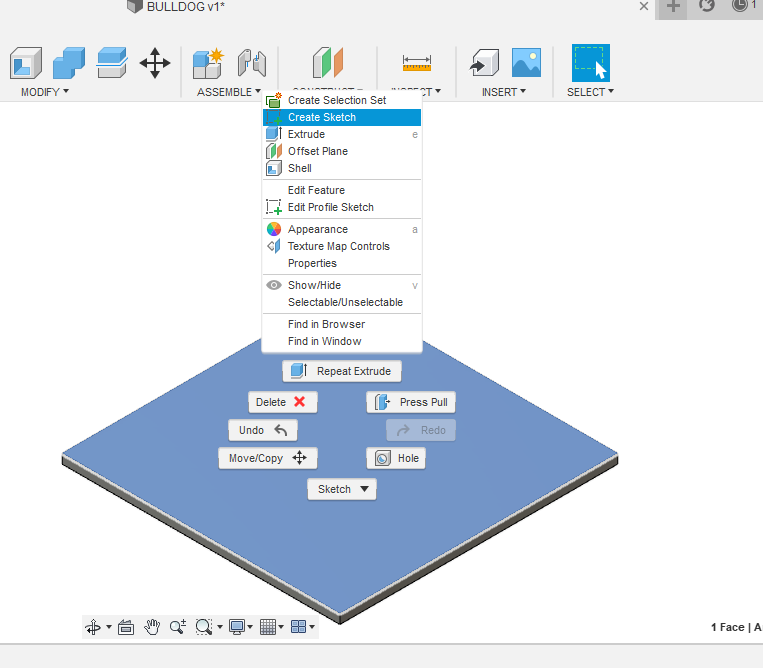The image size is (763, 668).
Task: Choose Shell from the context menu
Action: pyautogui.click(x=342, y=168)
